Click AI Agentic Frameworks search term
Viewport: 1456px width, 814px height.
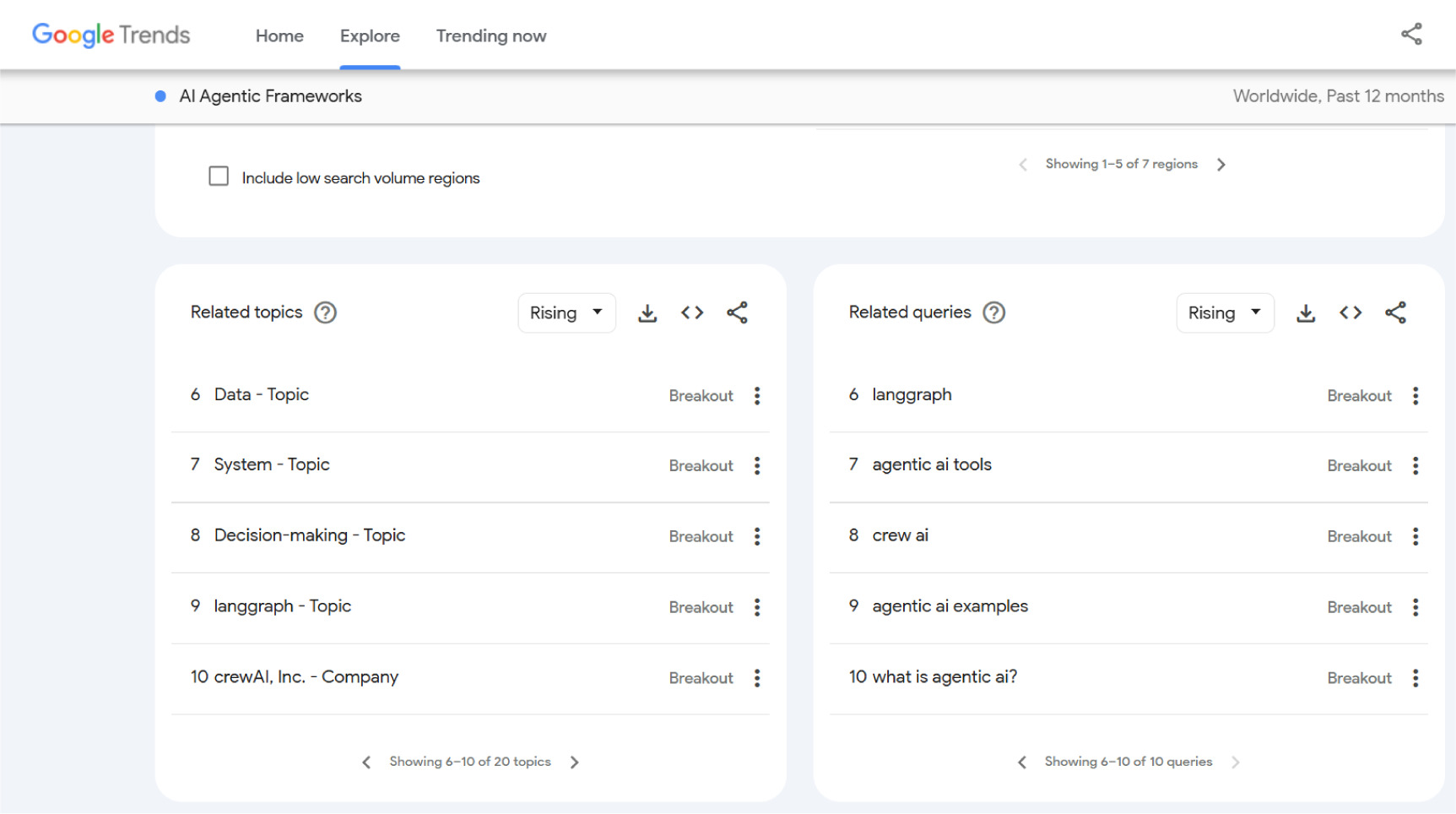(x=270, y=96)
